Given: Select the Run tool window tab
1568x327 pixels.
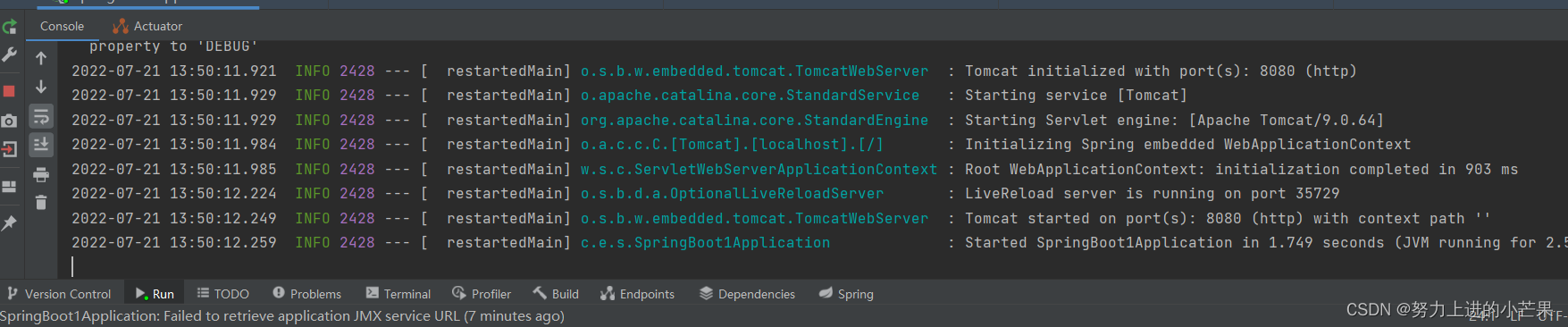Looking at the screenshot, I should pos(155,293).
